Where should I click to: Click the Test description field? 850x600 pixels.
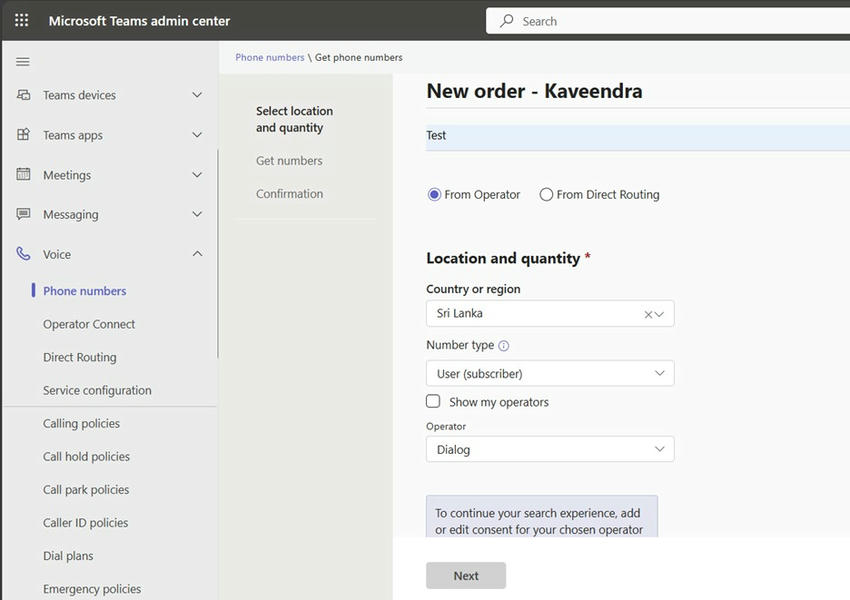pyautogui.click(x=638, y=136)
